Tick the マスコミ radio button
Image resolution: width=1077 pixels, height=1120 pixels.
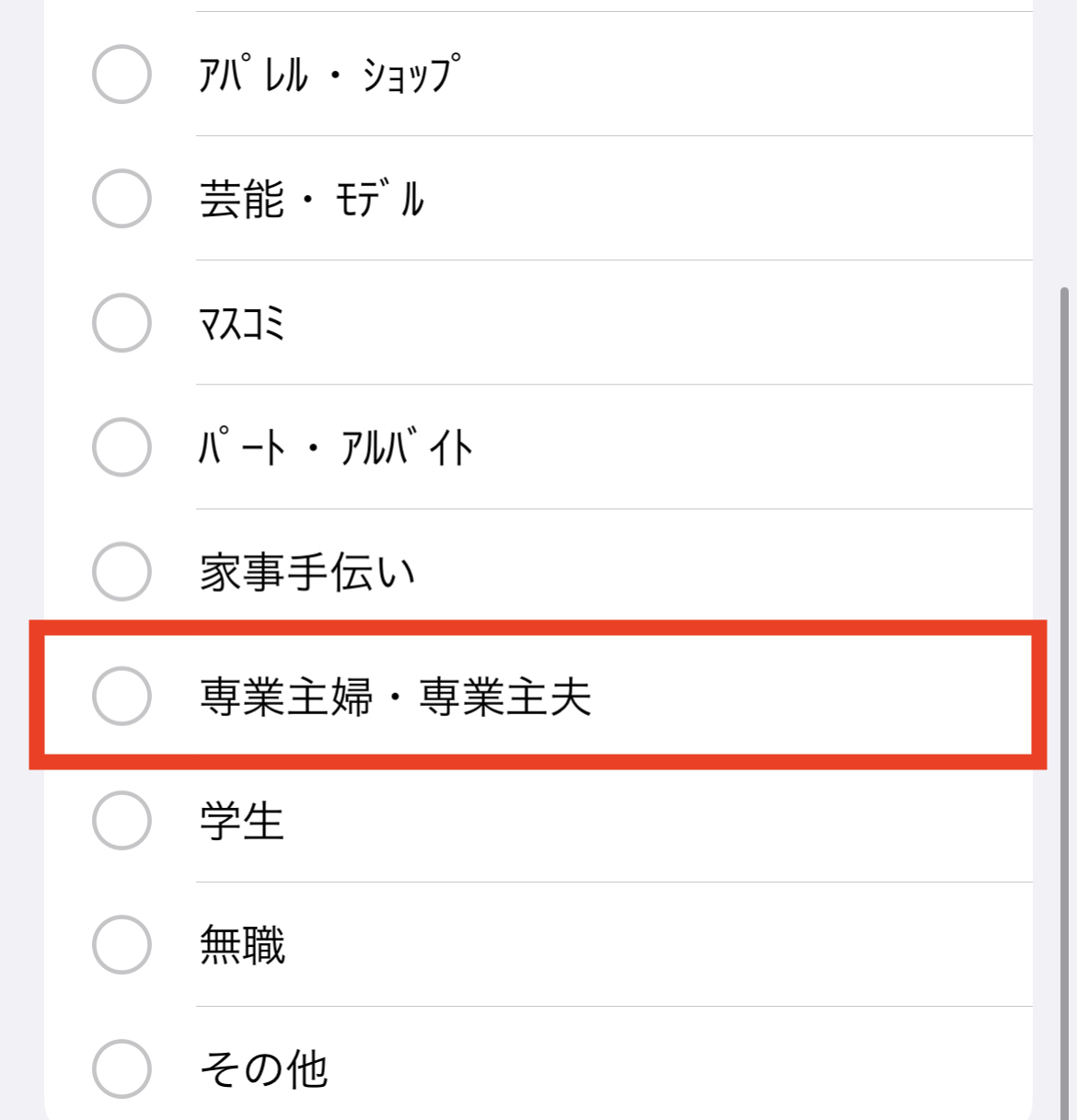click(x=122, y=323)
